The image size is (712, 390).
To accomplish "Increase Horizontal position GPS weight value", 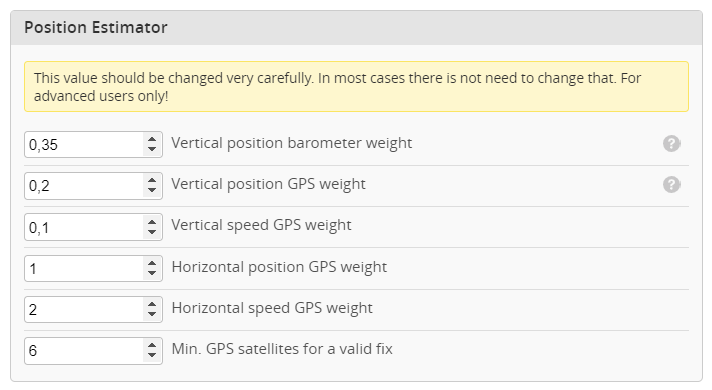I will pos(152,262).
